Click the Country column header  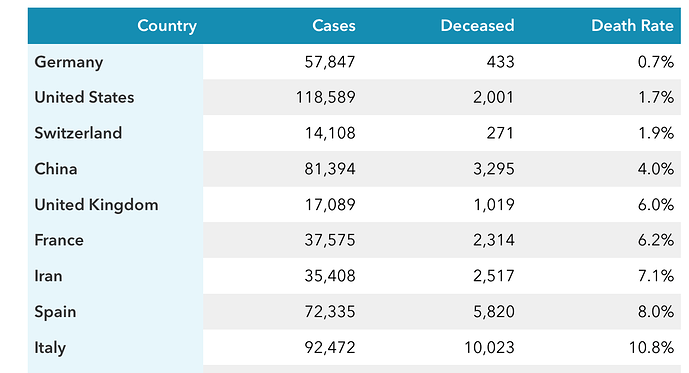(167, 26)
